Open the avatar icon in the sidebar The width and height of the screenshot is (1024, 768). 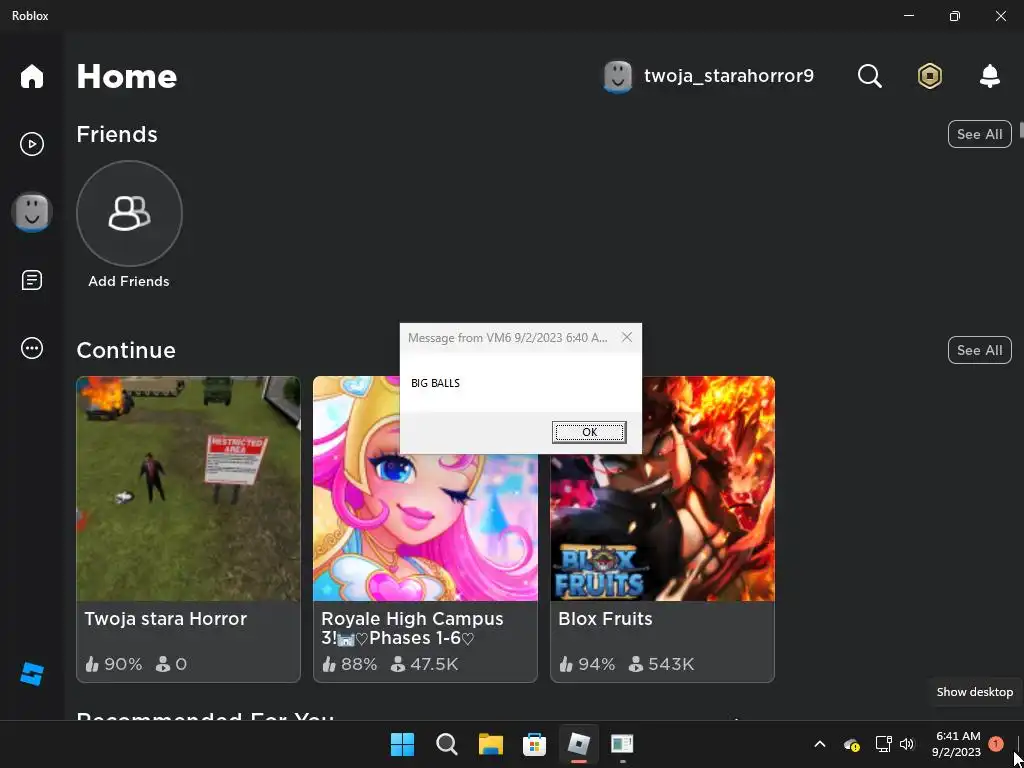tap(31, 212)
